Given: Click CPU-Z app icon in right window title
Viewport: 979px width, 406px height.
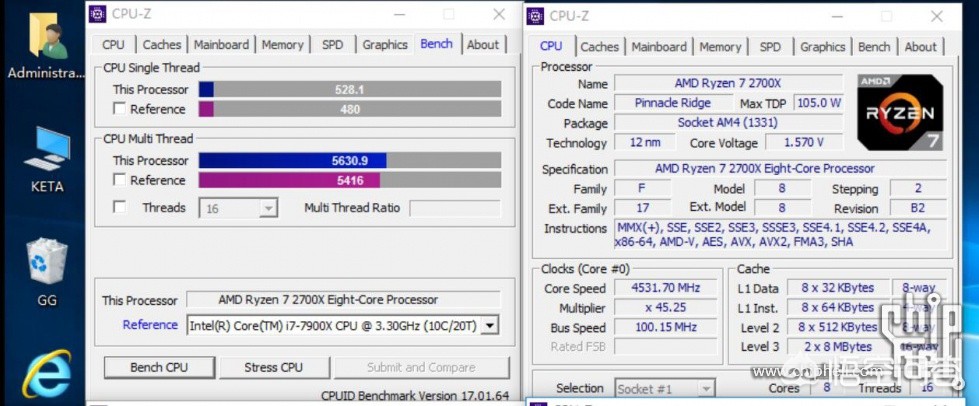Looking at the screenshot, I should (x=535, y=16).
